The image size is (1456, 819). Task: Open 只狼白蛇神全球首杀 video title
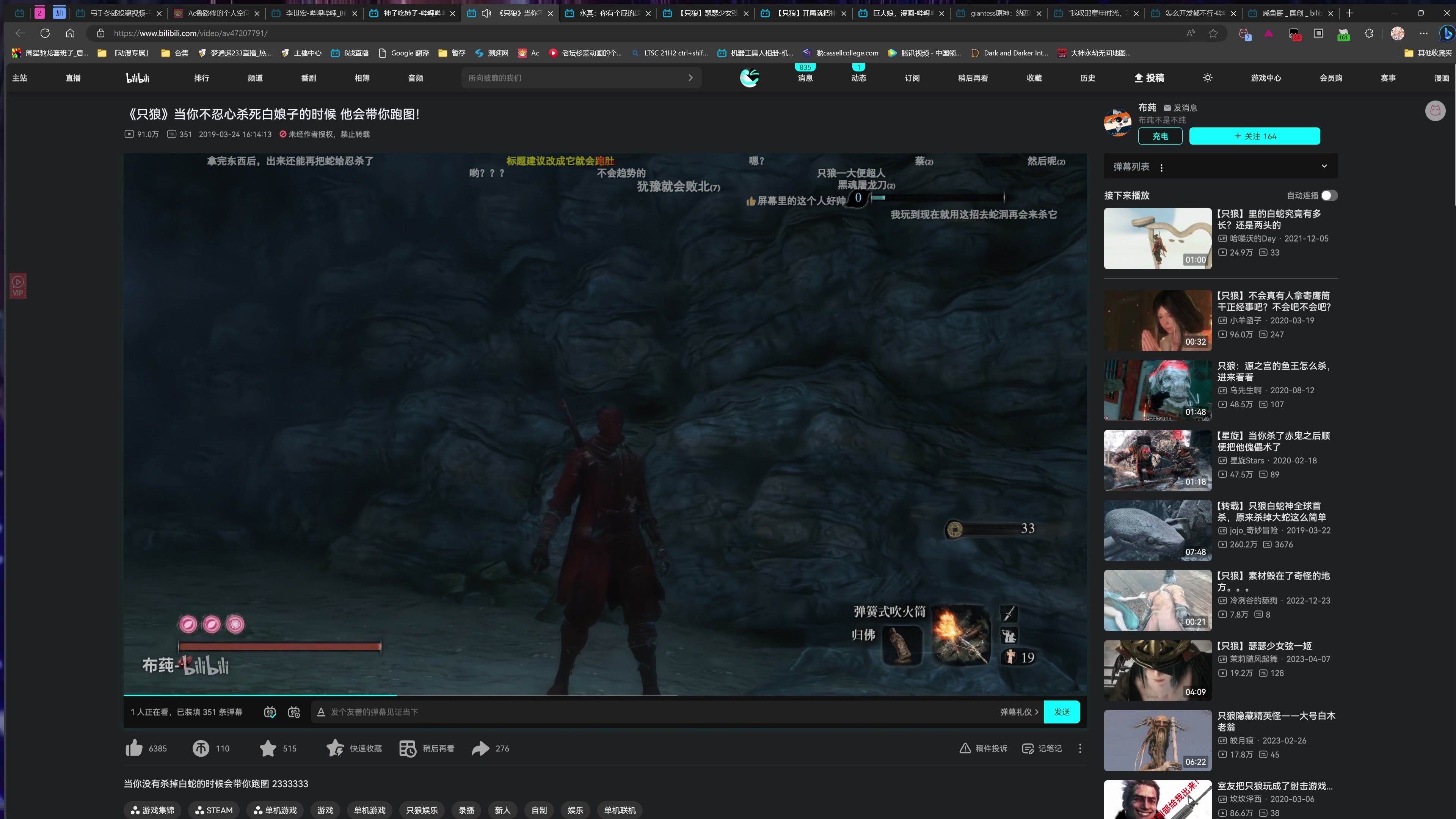(x=1271, y=511)
